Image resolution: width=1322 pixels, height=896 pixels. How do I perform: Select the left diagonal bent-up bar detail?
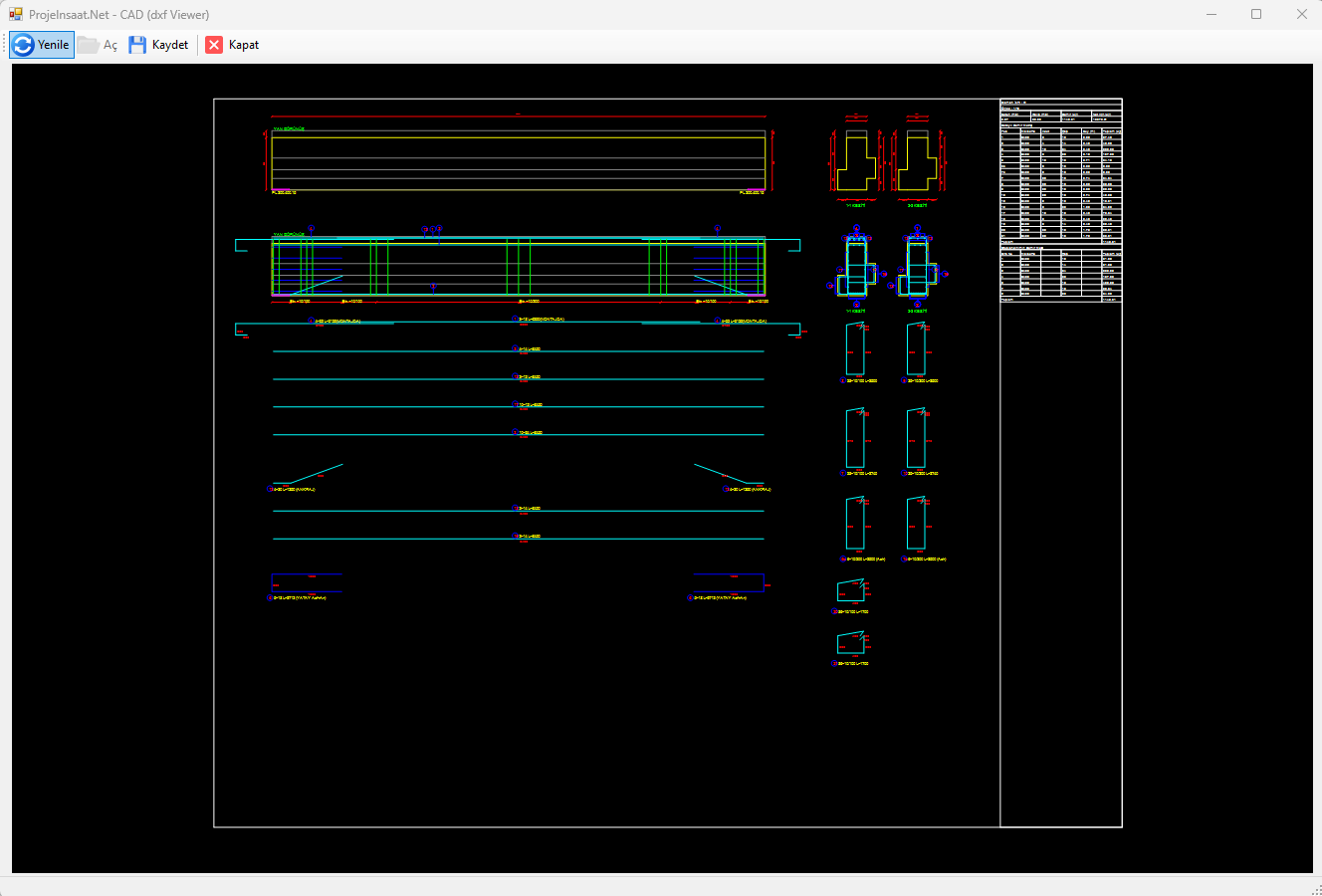pos(309,474)
